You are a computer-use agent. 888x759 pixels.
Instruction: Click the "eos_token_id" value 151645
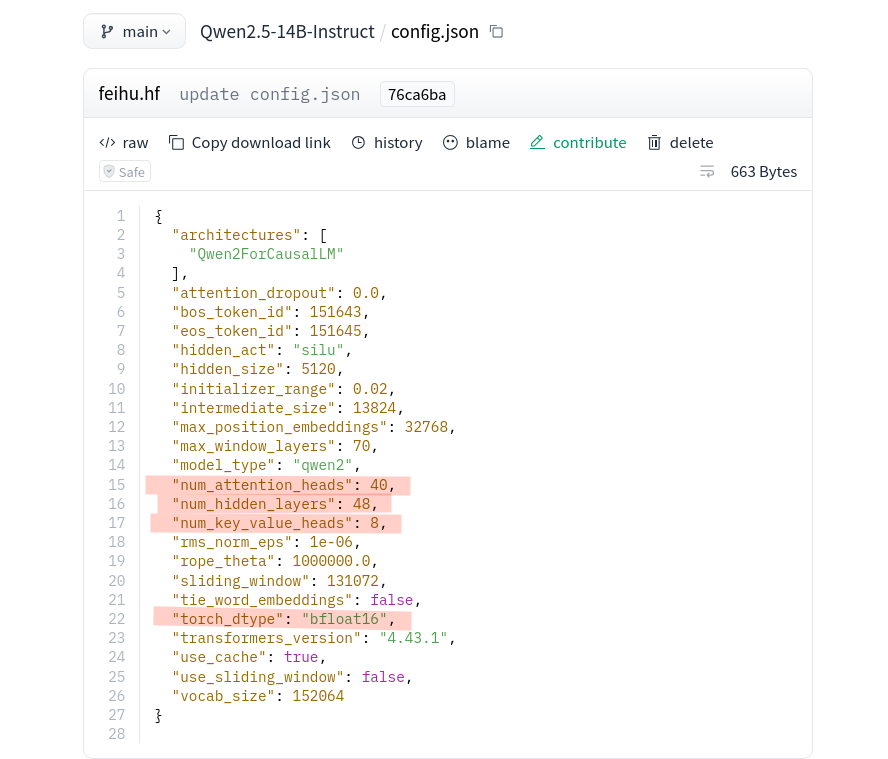click(x=335, y=331)
